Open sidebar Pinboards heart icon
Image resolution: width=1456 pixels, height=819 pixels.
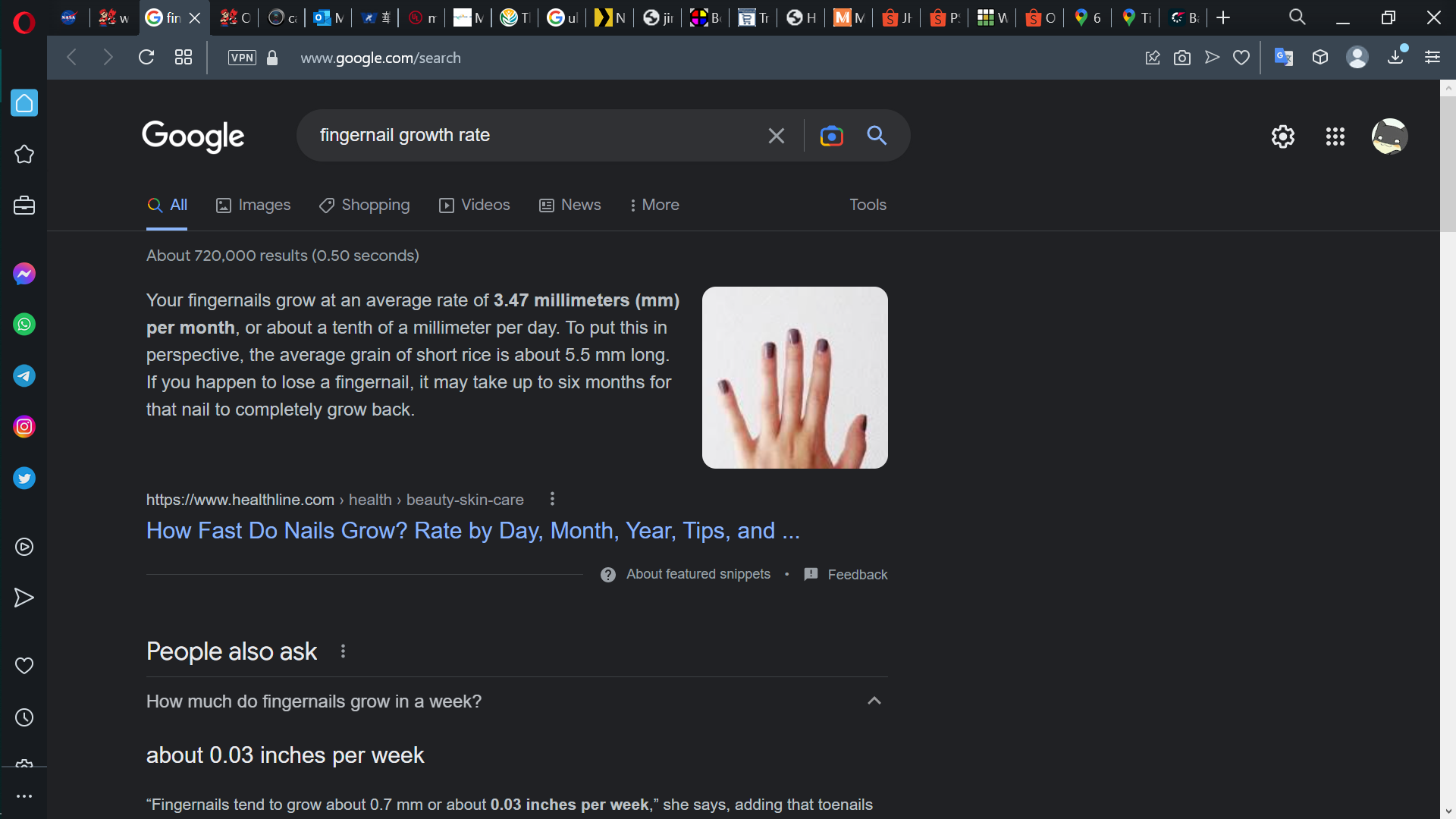[24, 666]
